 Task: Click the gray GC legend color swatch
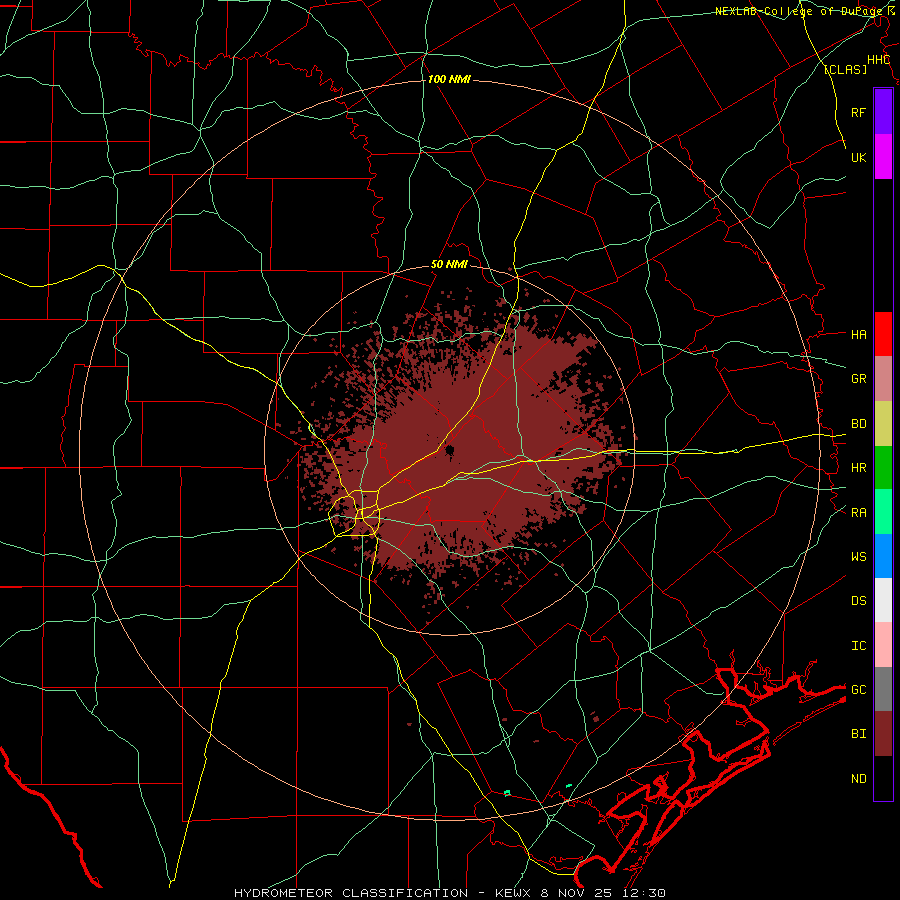tap(883, 689)
